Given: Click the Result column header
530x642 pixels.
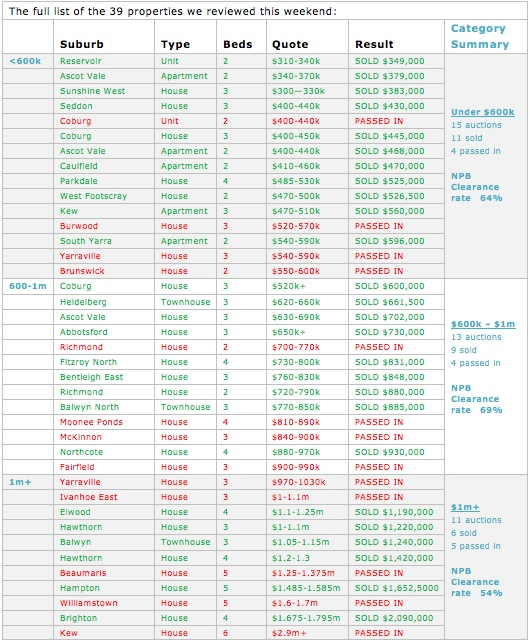Looking at the screenshot, I should coord(374,44).
